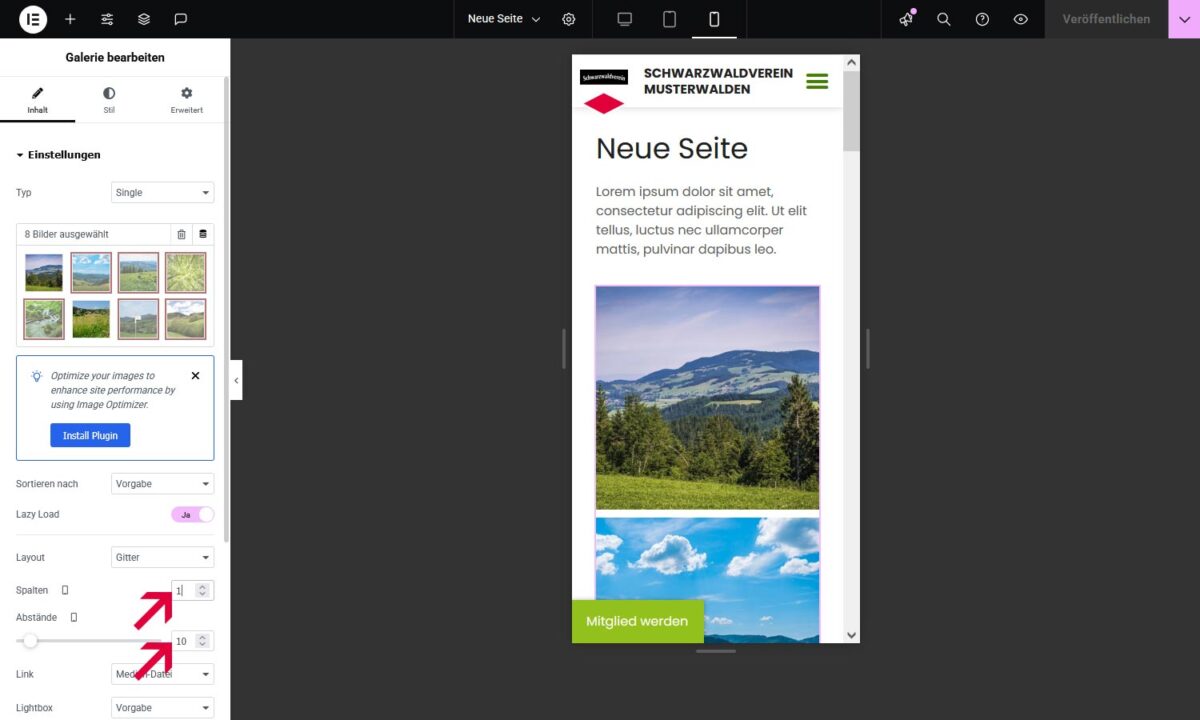1200x720 pixels.
Task: Preview changes with the eye icon
Action: [x=1020, y=19]
